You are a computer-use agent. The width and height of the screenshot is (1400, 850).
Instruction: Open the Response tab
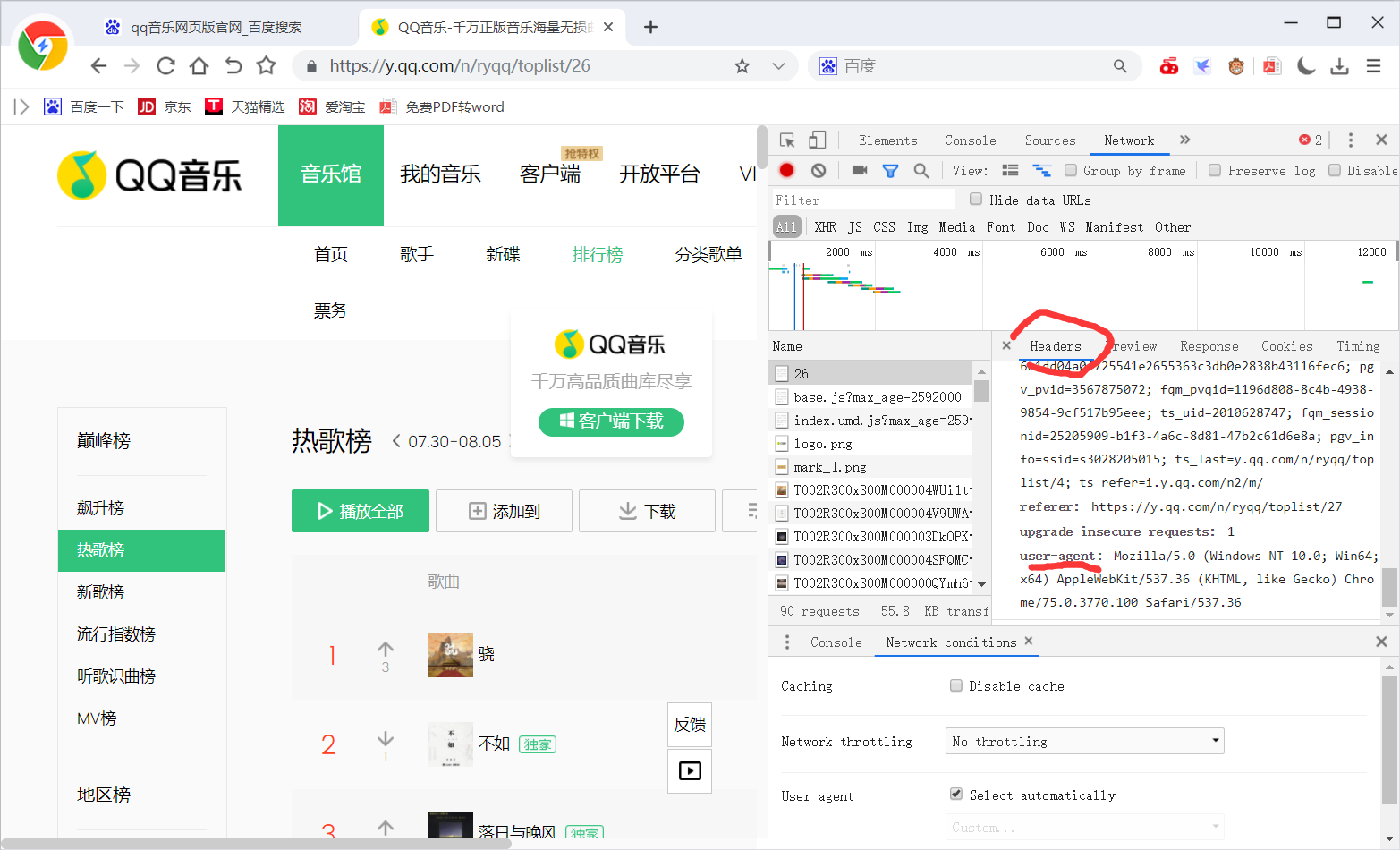1209,346
